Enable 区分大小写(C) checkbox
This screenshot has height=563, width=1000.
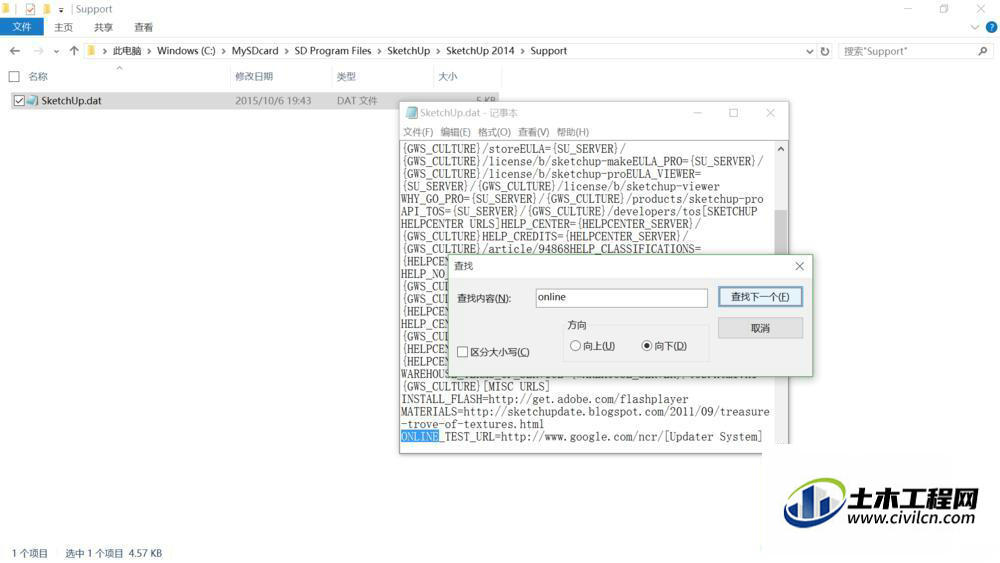(x=462, y=352)
